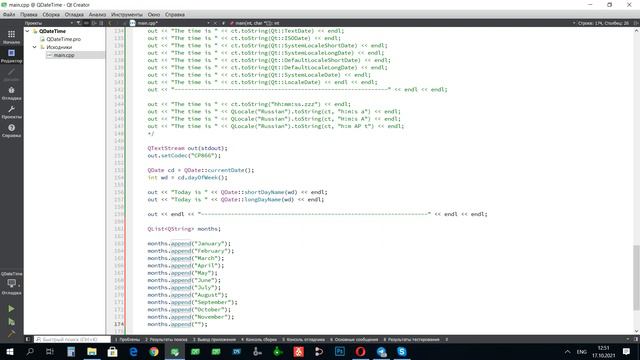
Task: Click the editor vertical scrollbar thumb
Action: point(636,278)
